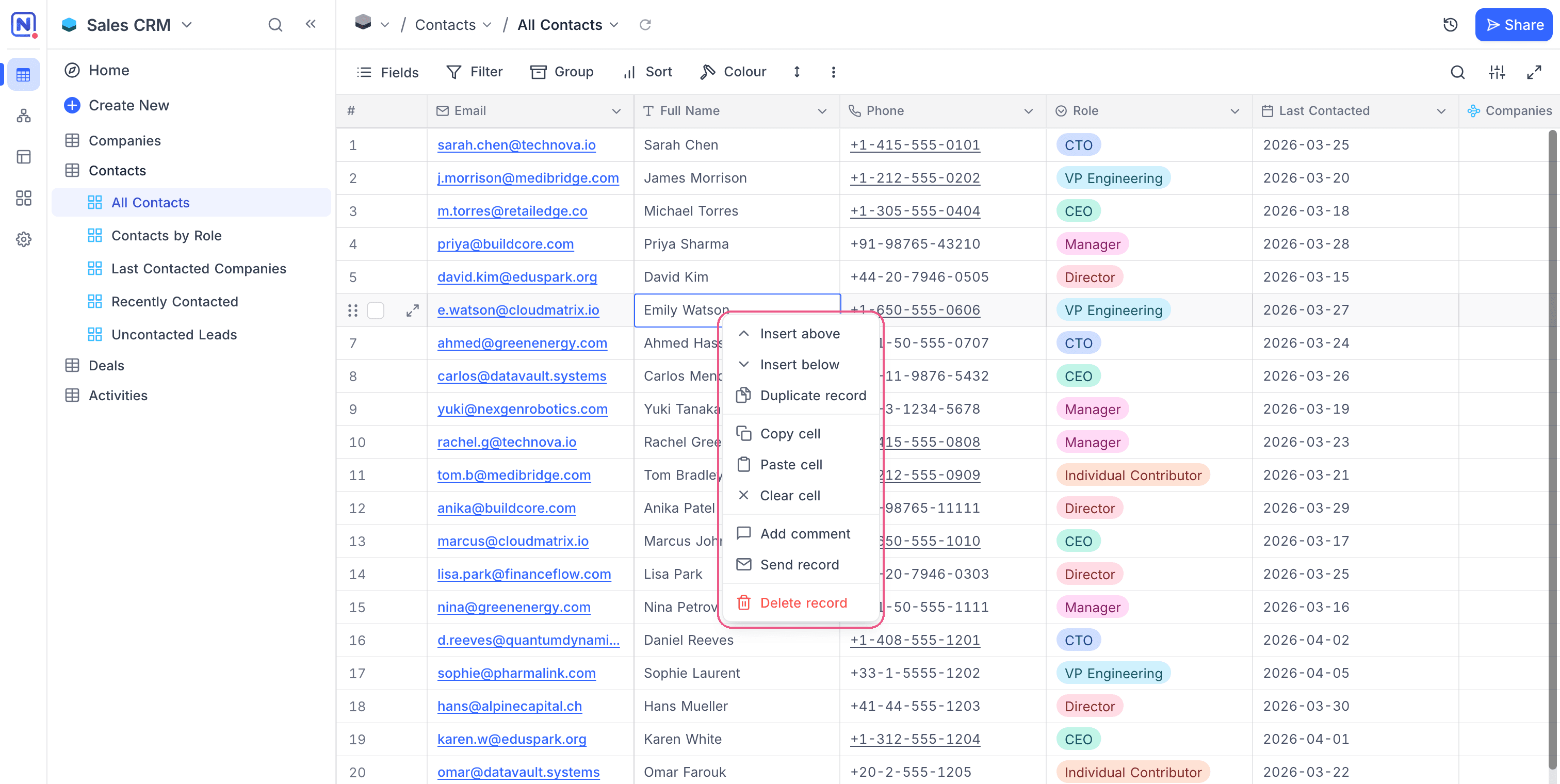
Task: Open the Colour toolbar option
Action: pos(734,72)
